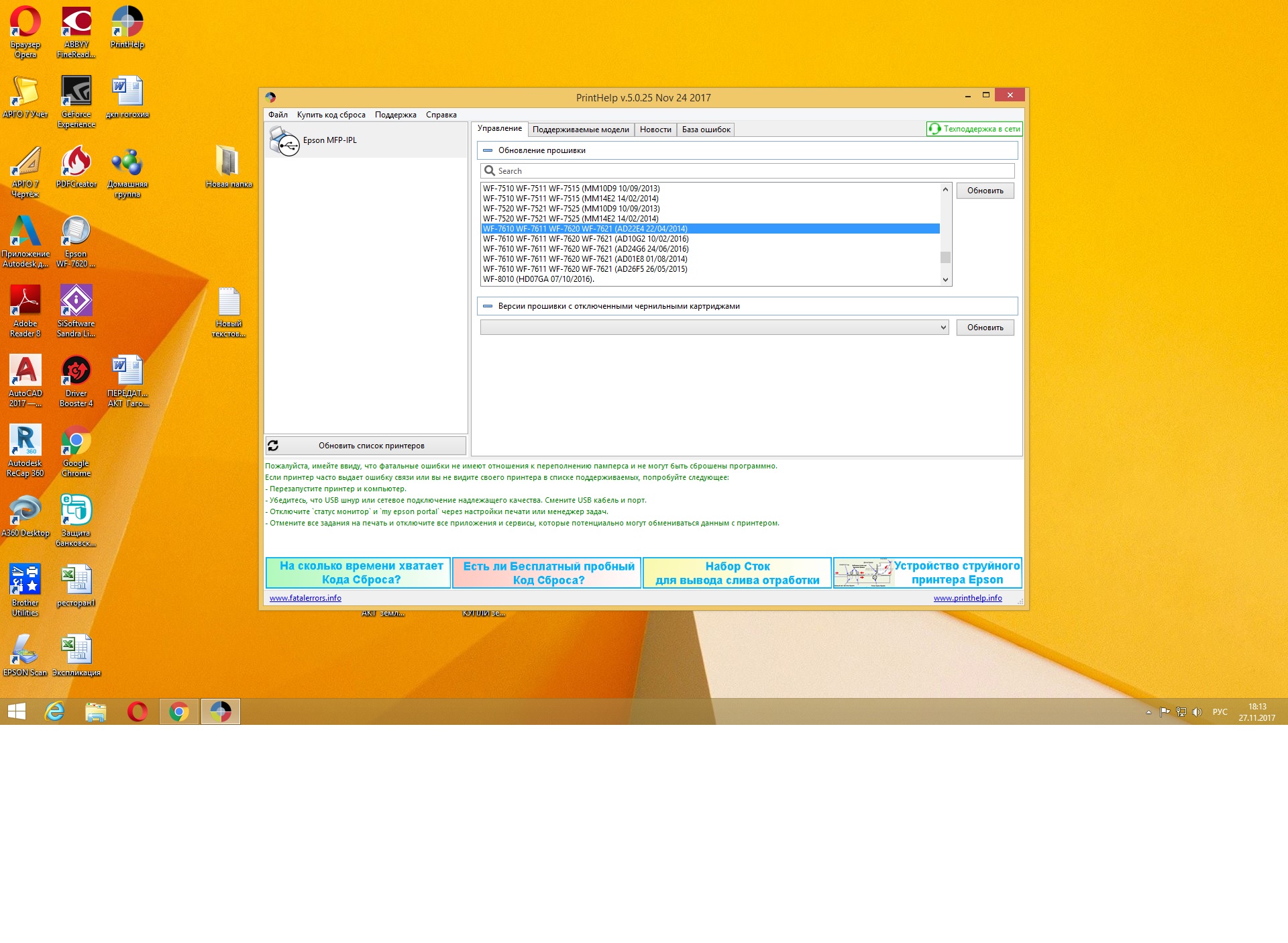Viewport: 1288px width, 943px height.
Task: Open the www.printhelp.info link
Action: coord(968,598)
